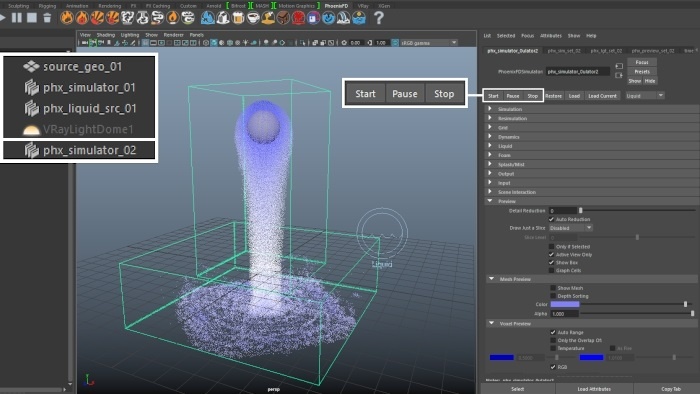
Task: Click the go to input connection icon
Action: pos(619,66)
